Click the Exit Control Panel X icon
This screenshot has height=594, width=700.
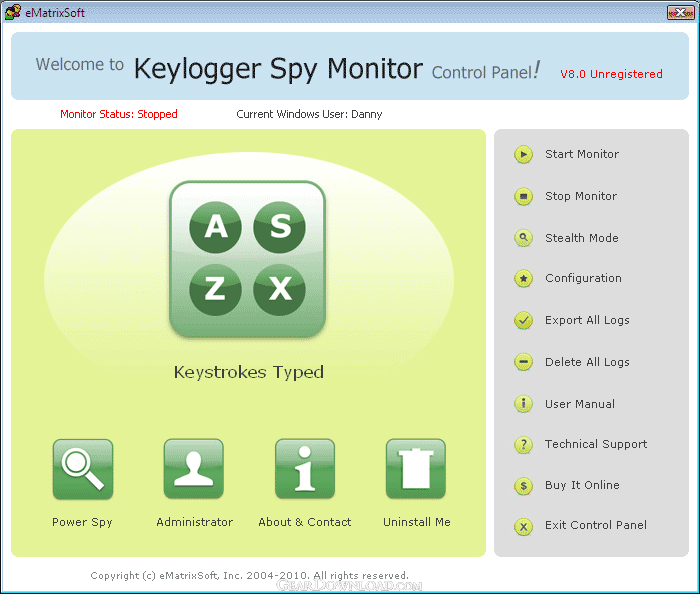[x=523, y=527]
